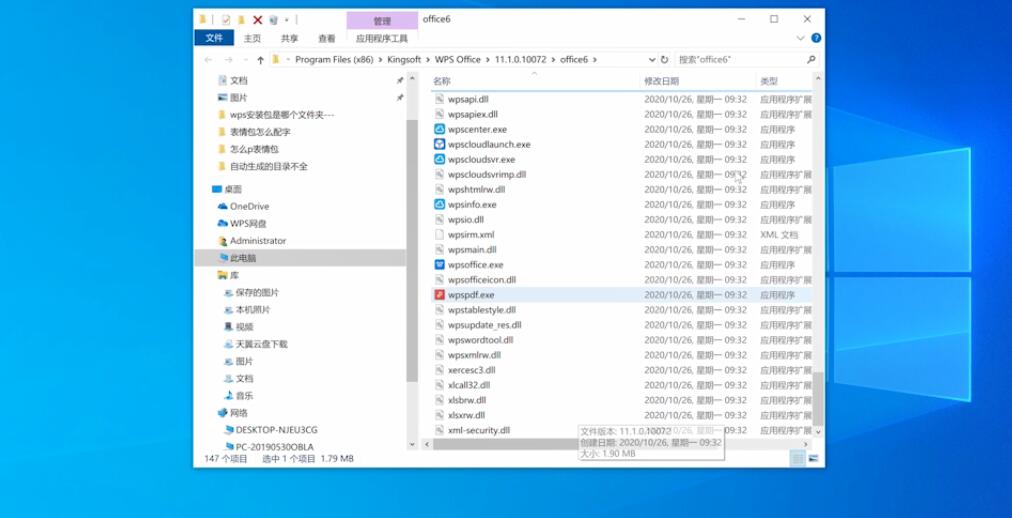Select wpscloudsvr.exe file icon

pyautogui.click(x=440, y=159)
